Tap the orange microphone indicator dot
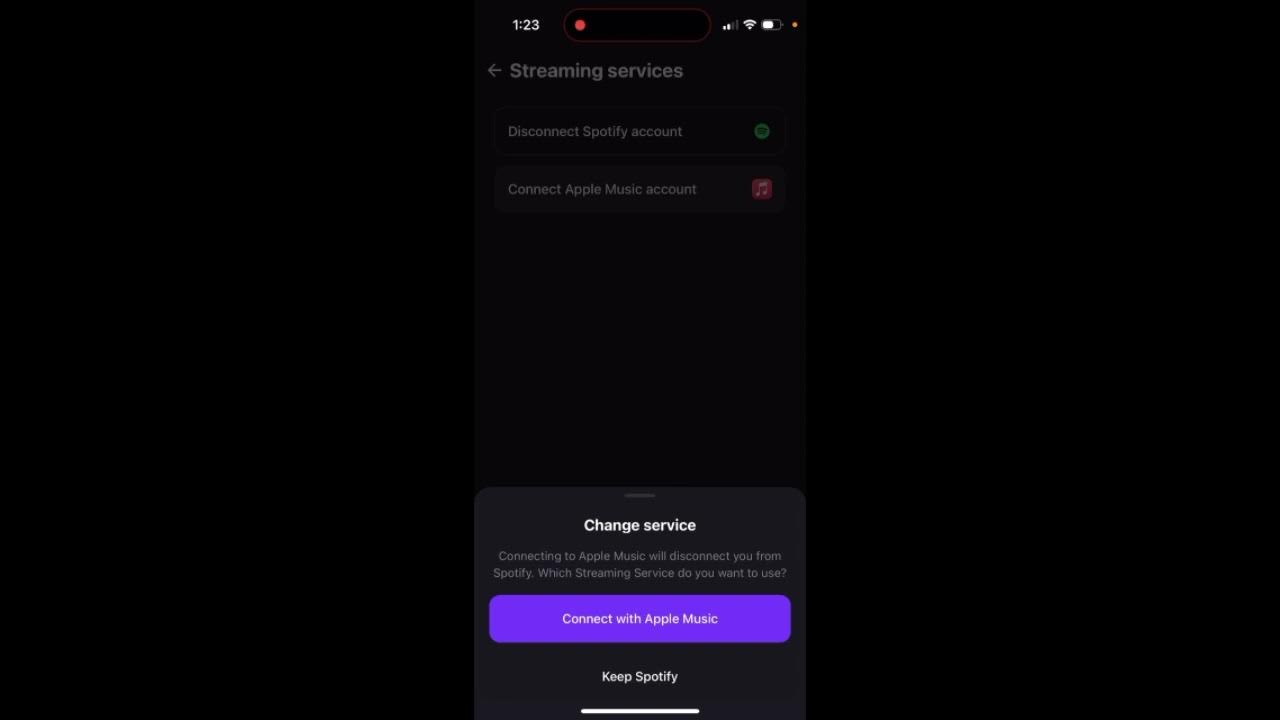Screen dimensions: 1280x720 (795, 25)
